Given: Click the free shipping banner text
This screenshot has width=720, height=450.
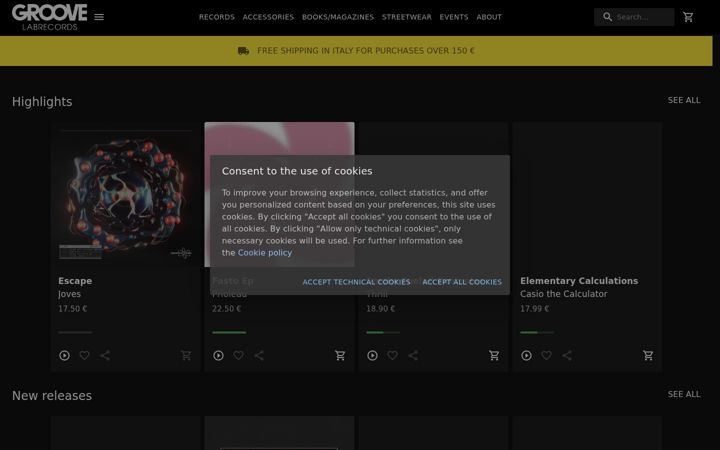Looking at the screenshot, I should (366, 51).
